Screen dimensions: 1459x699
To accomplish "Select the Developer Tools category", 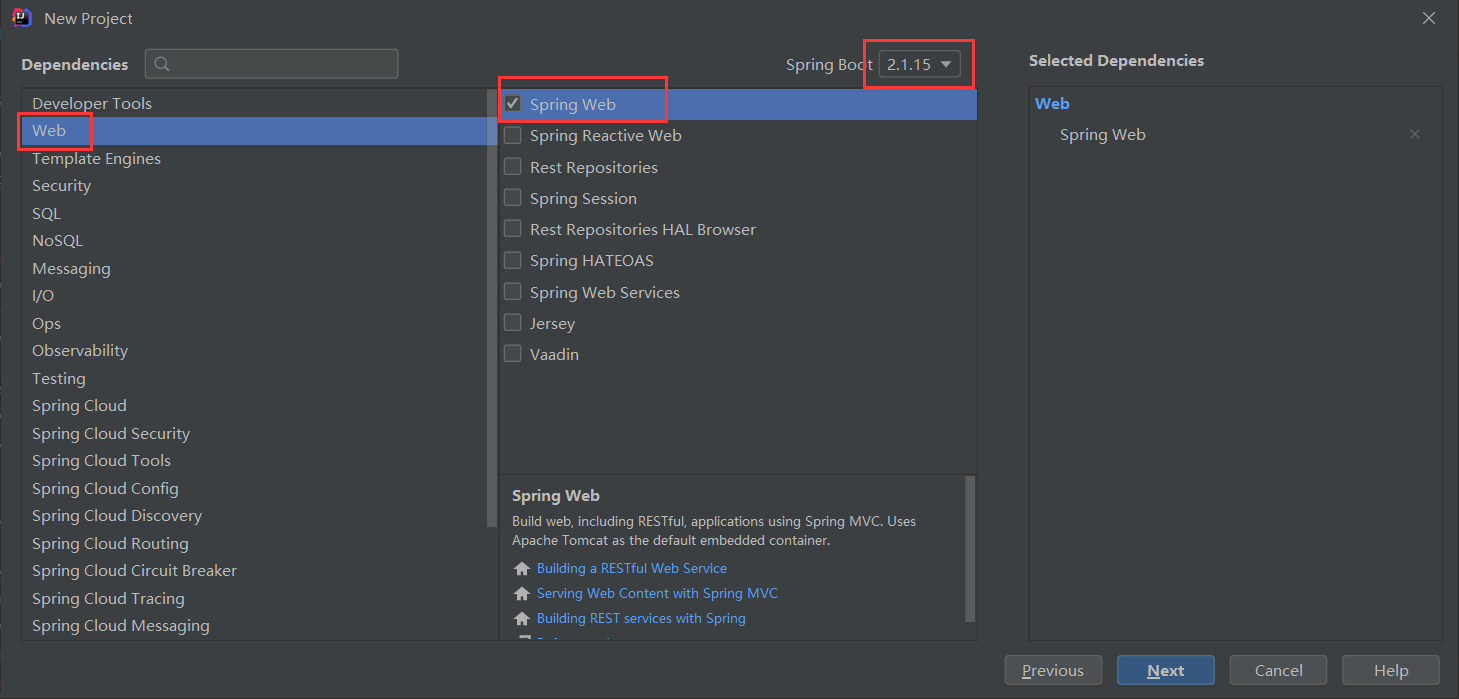I will pos(254,103).
